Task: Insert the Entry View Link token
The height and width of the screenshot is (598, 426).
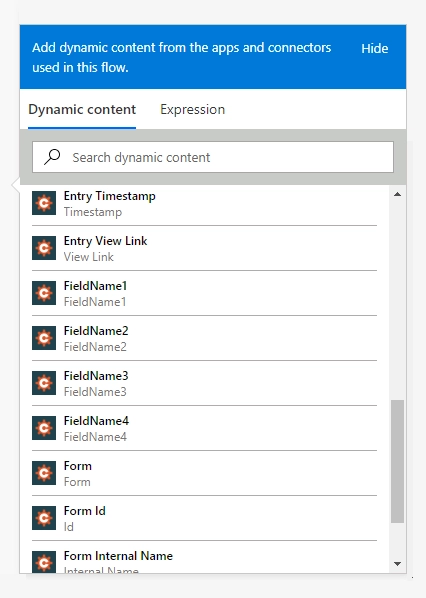Action: coord(204,248)
